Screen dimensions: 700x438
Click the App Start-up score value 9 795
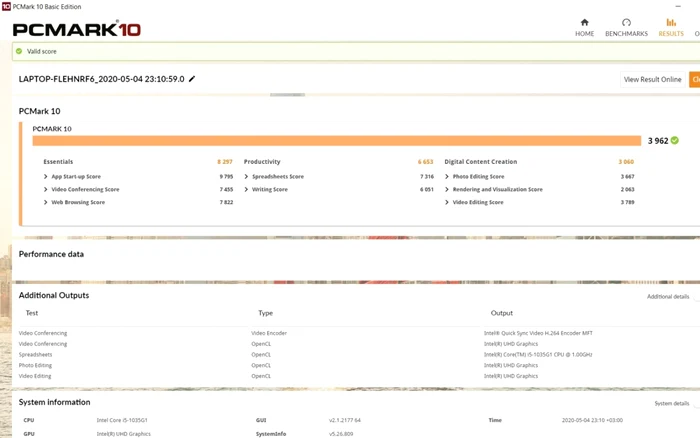[x=226, y=176]
